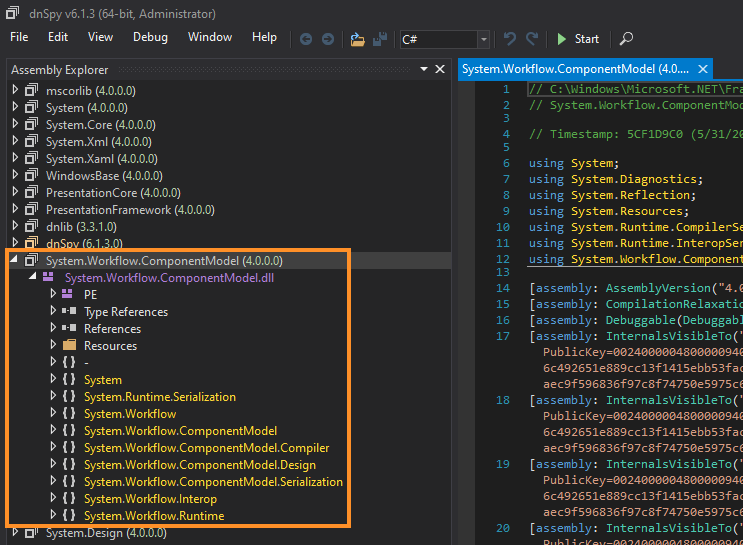Open the C# language dropdown

pos(484,39)
